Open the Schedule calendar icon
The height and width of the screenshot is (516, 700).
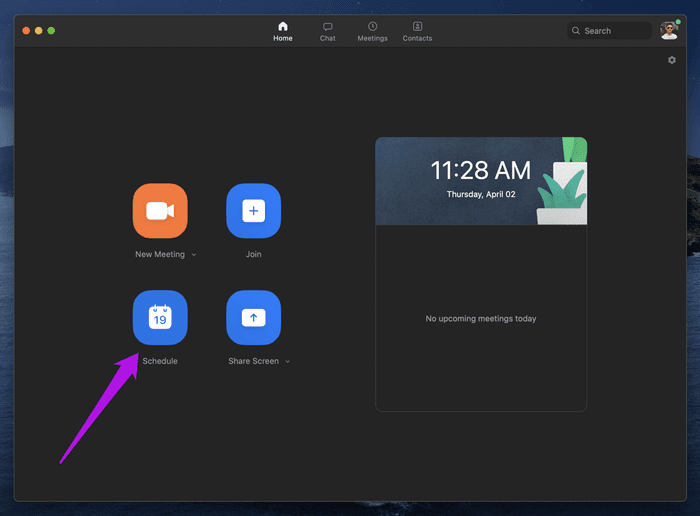pos(160,317)
